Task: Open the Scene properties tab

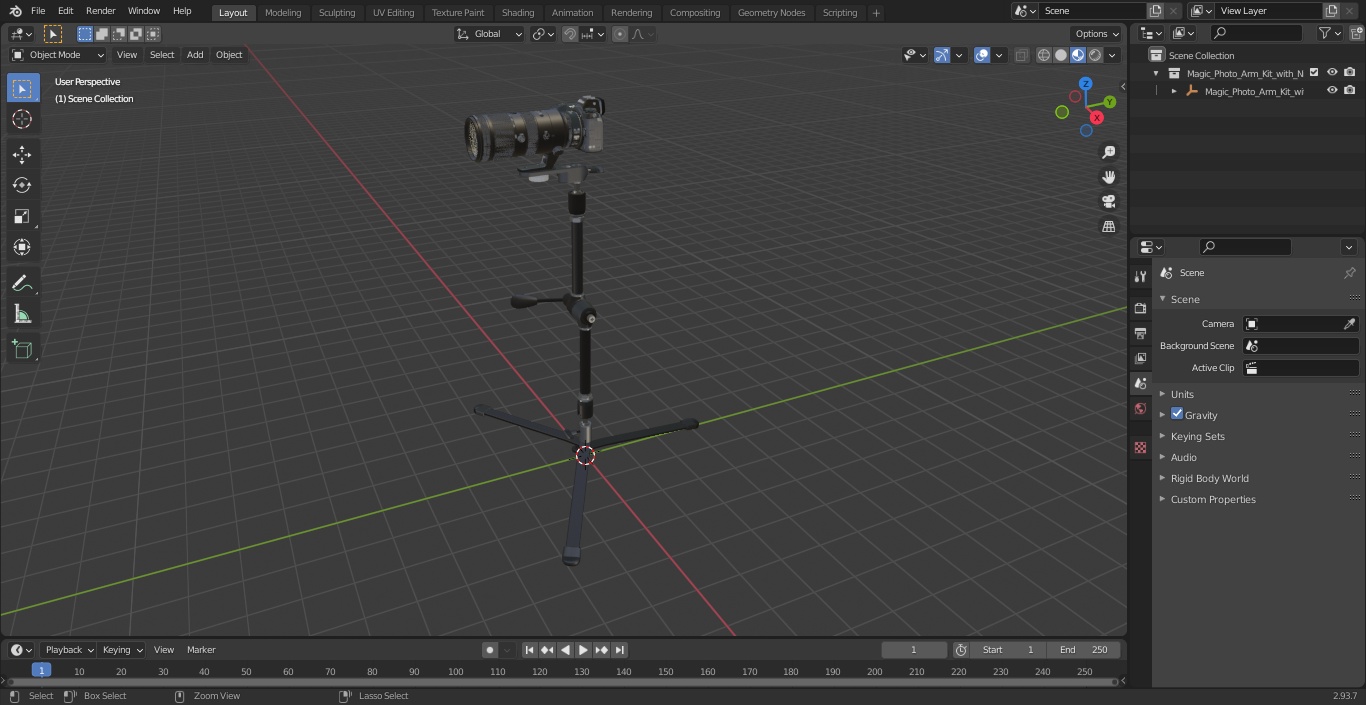Action: pos(1140,383)
